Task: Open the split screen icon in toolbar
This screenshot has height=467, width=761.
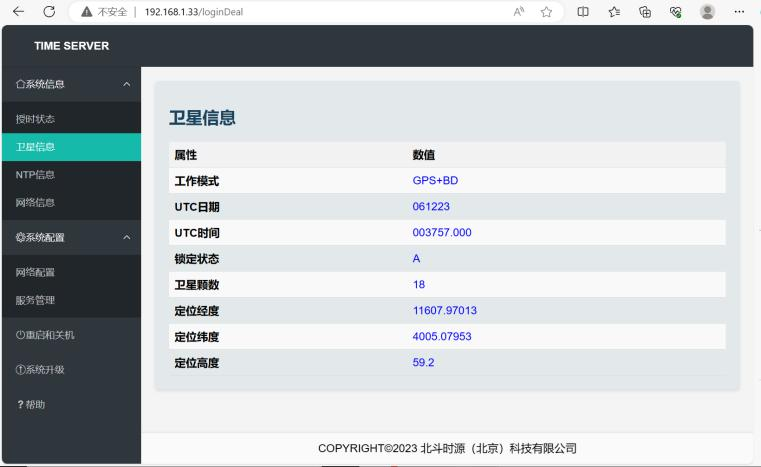Action: click(x=583, y=12)
